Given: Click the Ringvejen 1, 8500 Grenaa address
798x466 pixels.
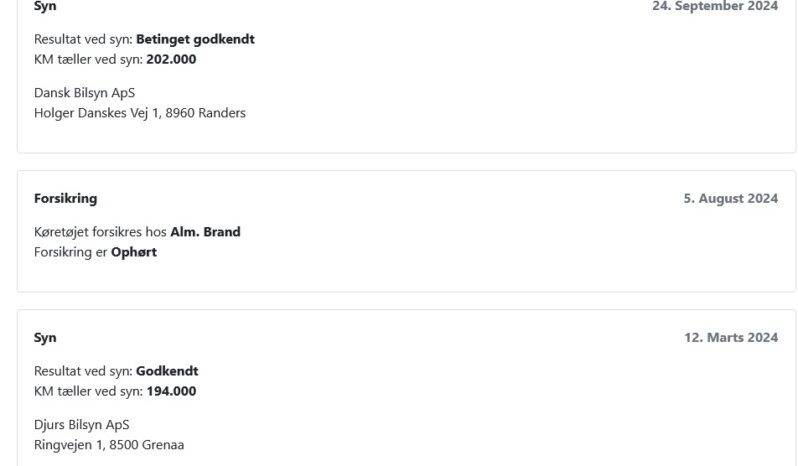Looking at the screenshot, I should (108, 445).
